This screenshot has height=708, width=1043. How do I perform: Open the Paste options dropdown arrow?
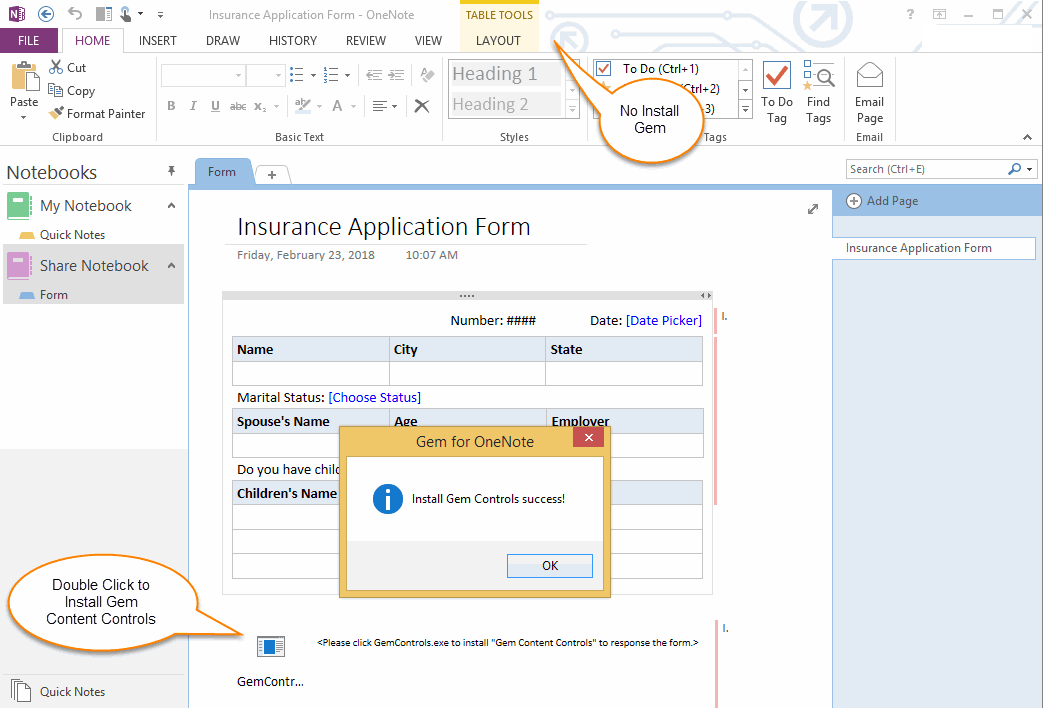click(x=24, y=118)
